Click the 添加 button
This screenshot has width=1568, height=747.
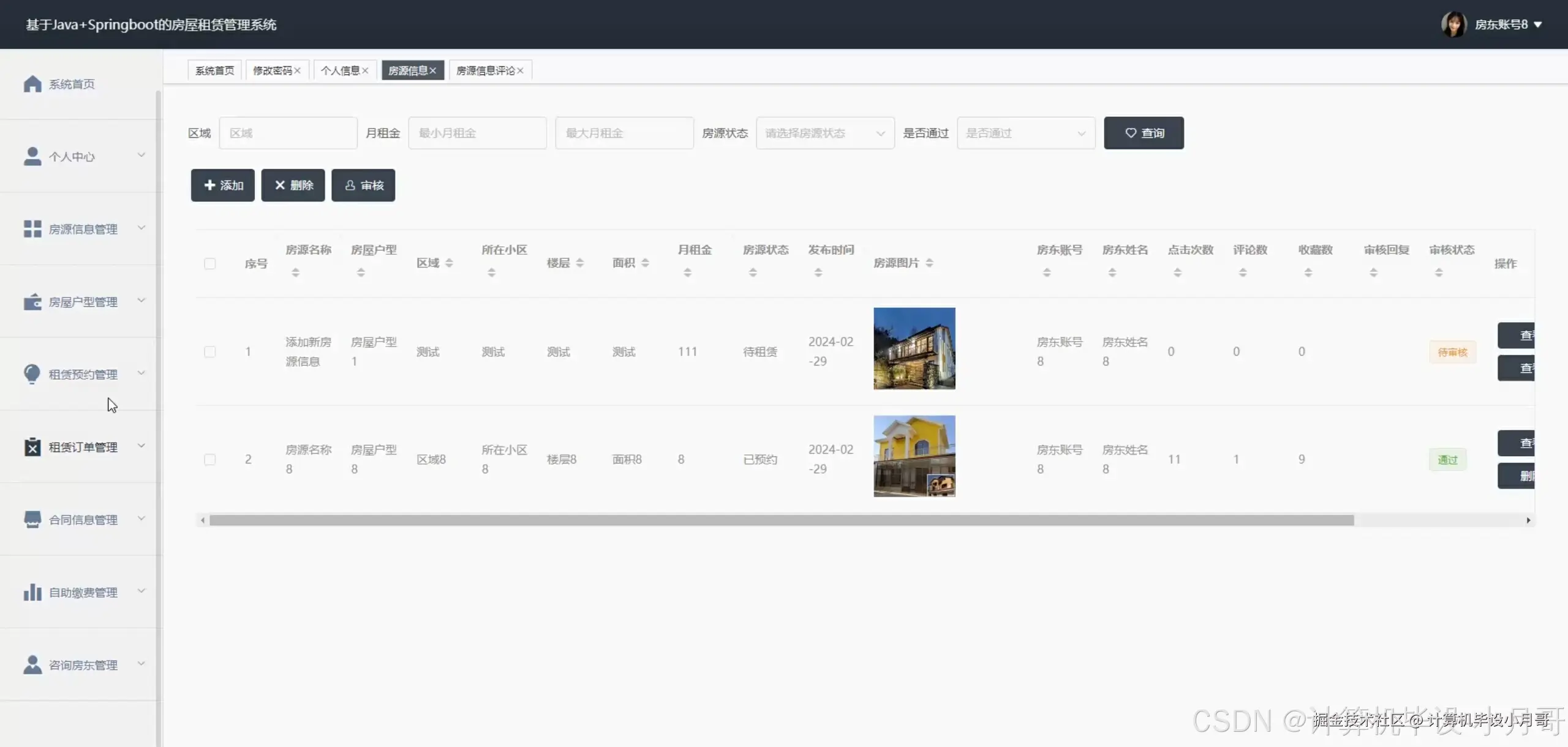pyautogui.click(x=223, y=186)
